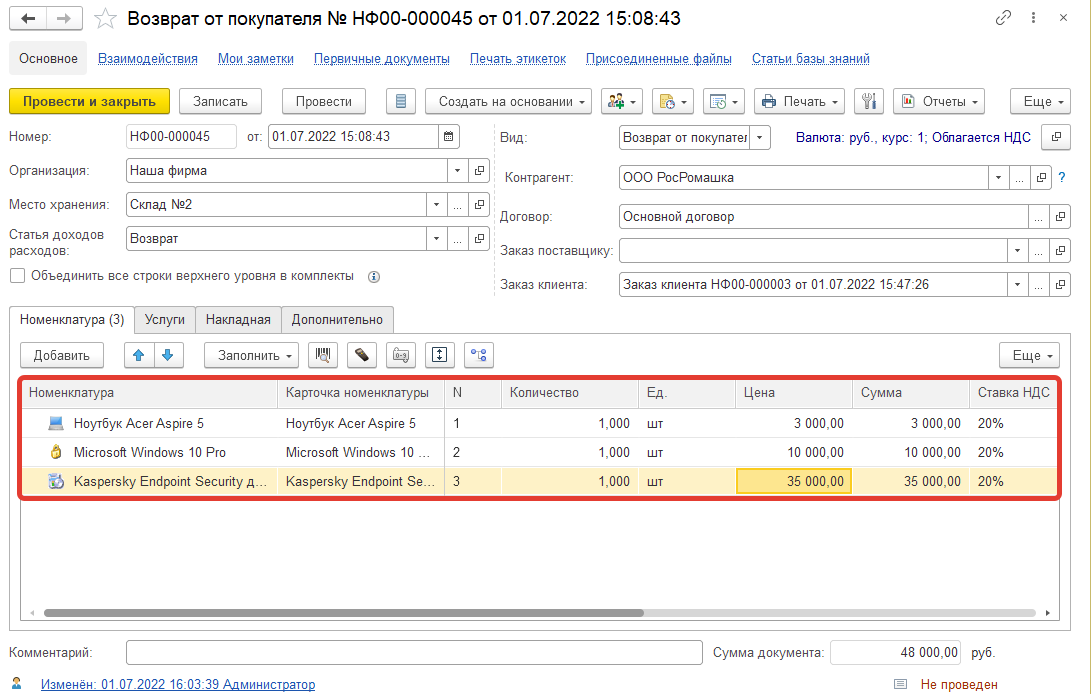1091x694 pixels.
Task: Open the "Дополнительно" tab
Action: pos(337,320)
